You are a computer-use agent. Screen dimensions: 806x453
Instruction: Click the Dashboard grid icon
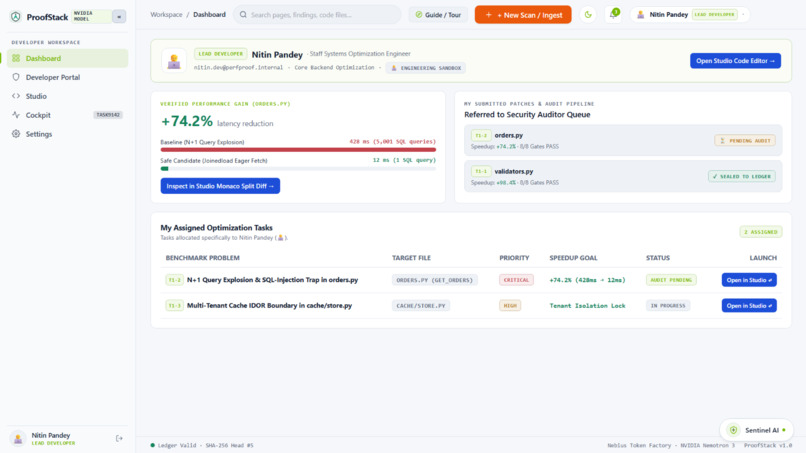coord(16,58)
